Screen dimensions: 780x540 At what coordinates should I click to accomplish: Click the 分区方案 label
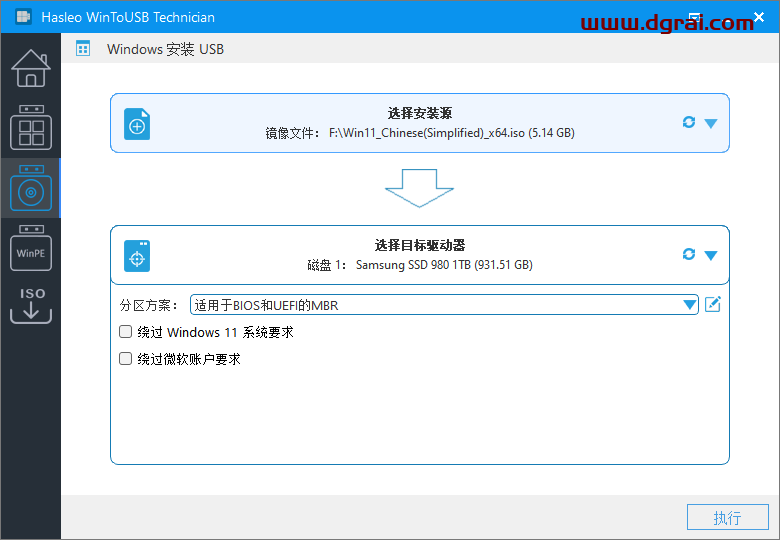tap(148, 305)
